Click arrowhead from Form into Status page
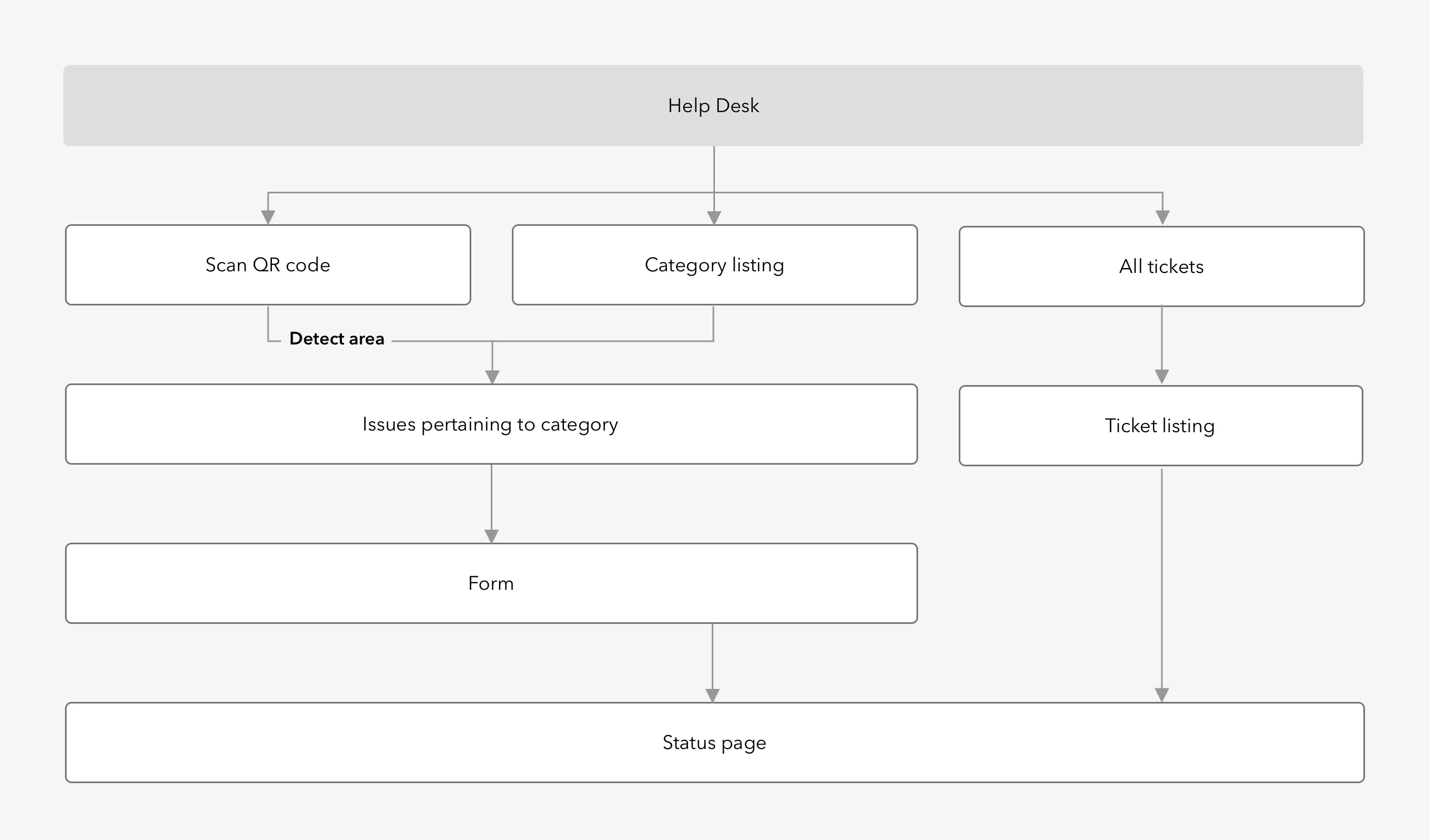The height and width of the screenshot is (840, 1430). click(x=712, y=696)
